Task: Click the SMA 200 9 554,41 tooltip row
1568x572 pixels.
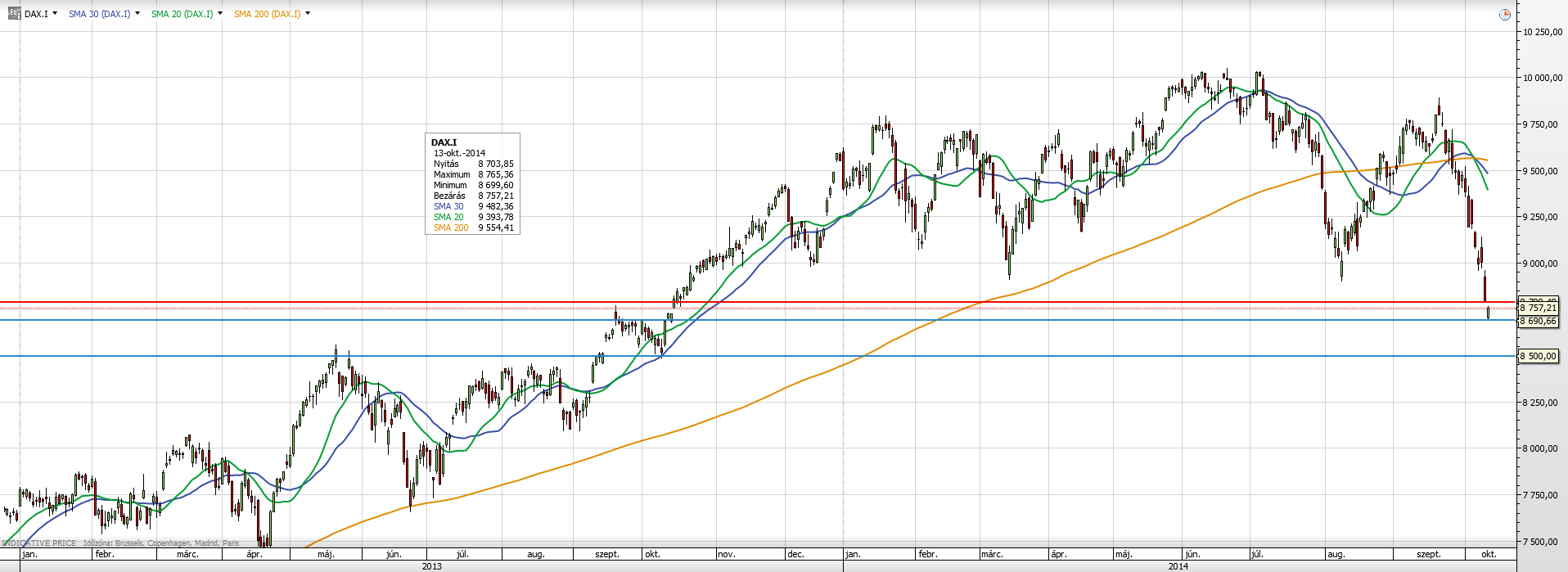Action: pyautogui.click(x=473, y=227)
